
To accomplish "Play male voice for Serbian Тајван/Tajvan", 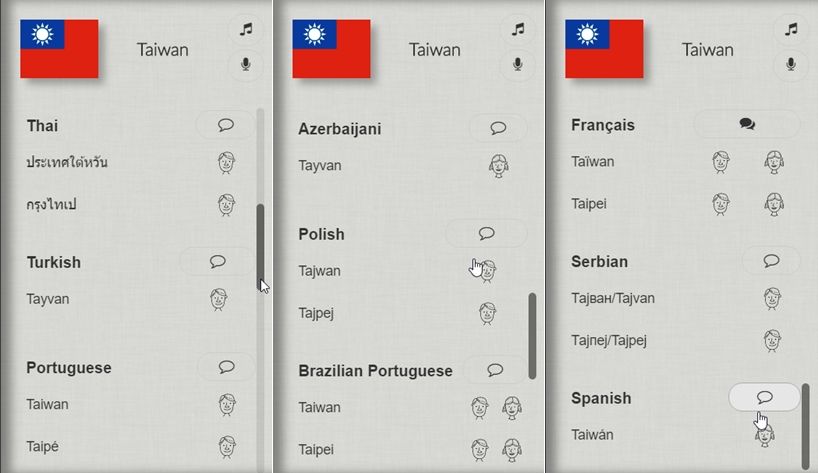I will pos(771,298).
